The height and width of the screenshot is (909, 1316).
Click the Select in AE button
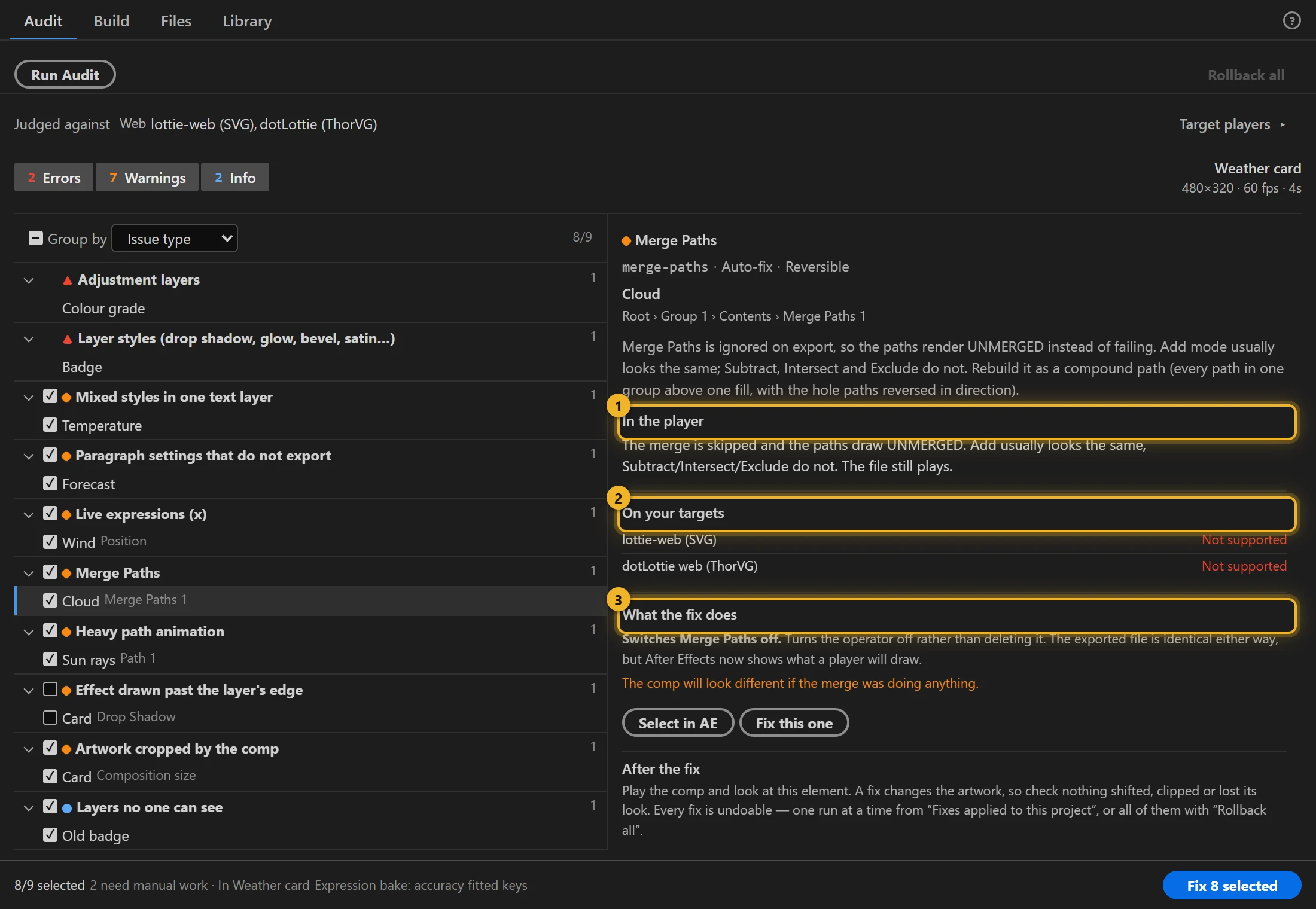tap(678, 723)
